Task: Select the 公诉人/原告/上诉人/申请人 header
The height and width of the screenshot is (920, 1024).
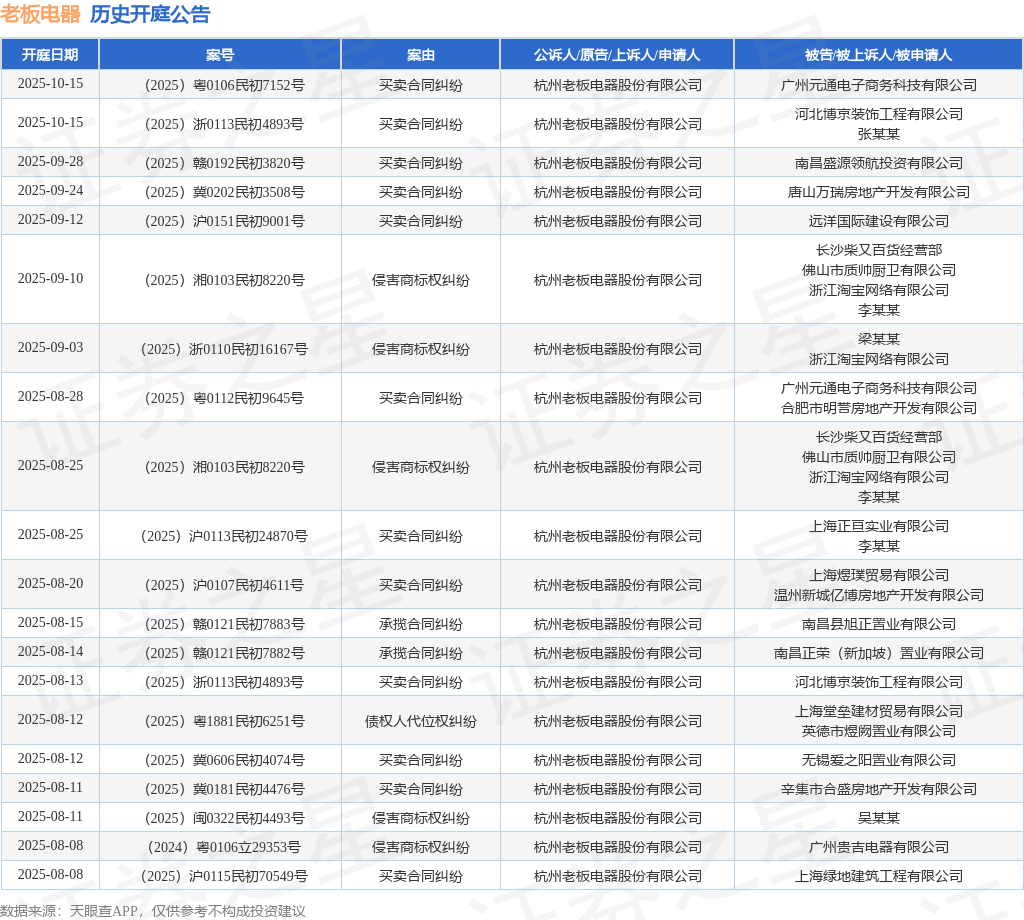Action: click(x=617, y=55)
